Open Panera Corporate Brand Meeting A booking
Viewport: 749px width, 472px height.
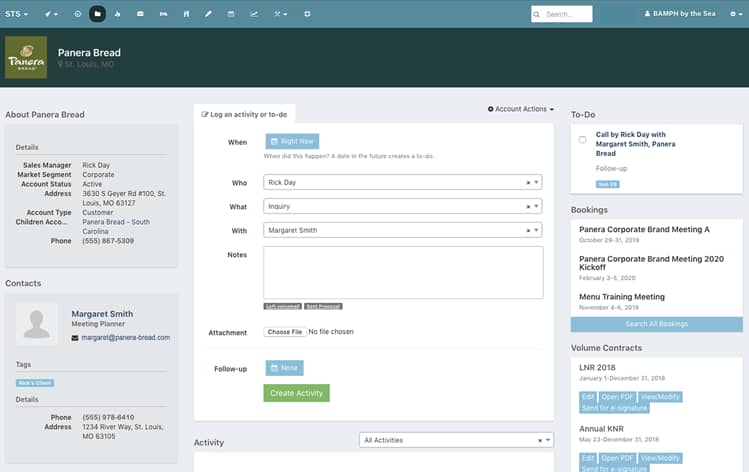pyautogui.click(x=644, y=230)
